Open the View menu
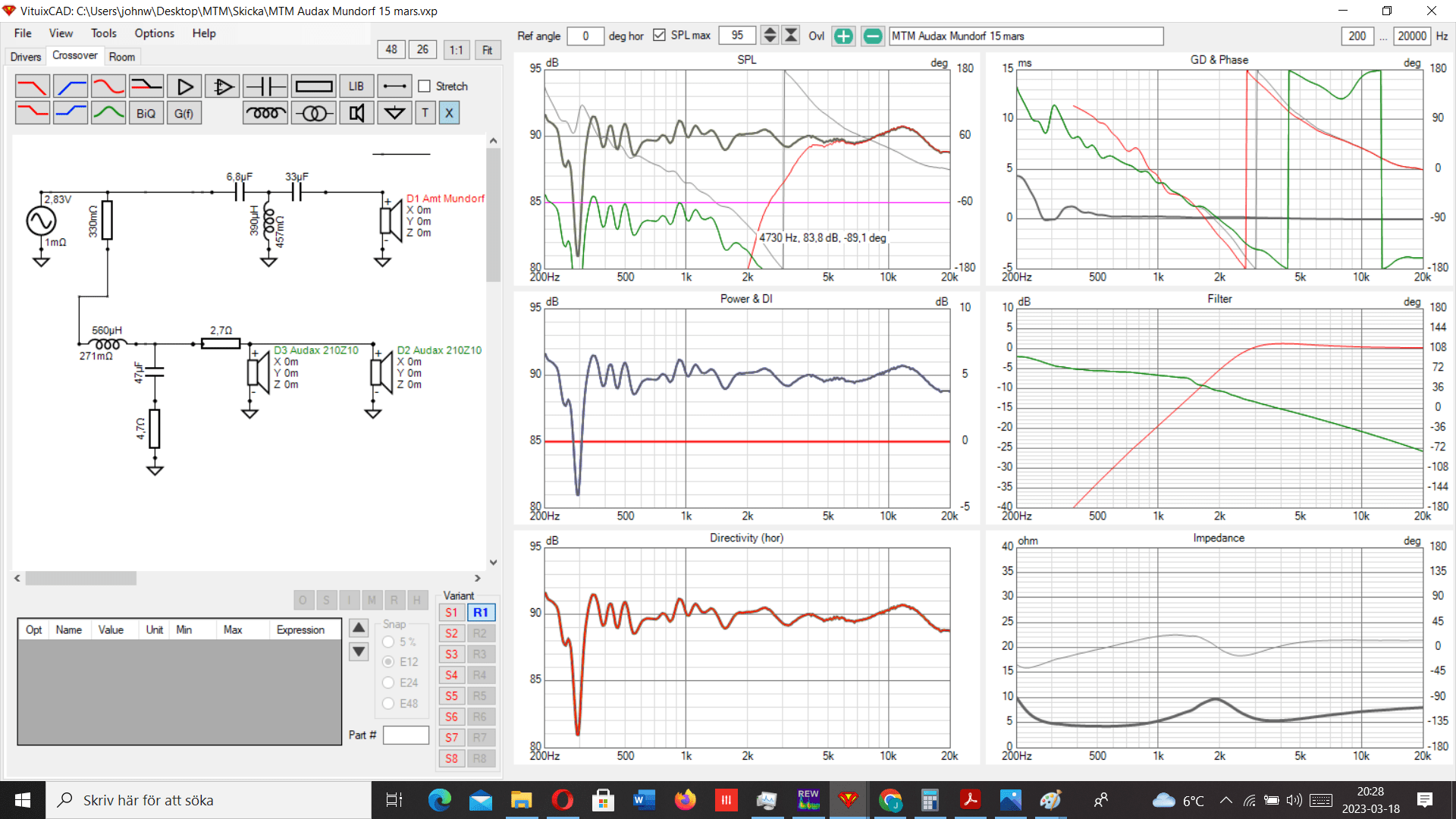Screen dimensions: 1456x819 [61, 33]
